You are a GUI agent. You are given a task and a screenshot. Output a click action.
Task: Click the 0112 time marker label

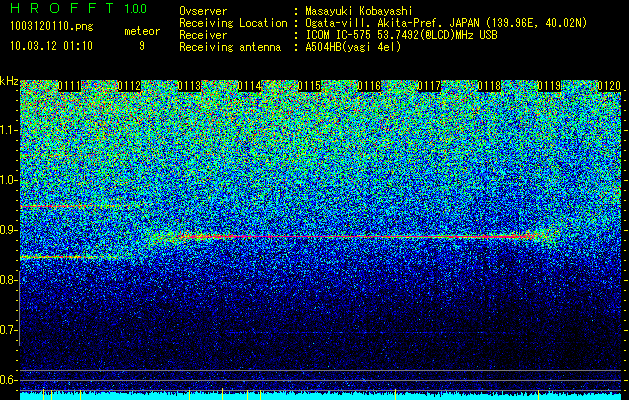click(129, 86)
